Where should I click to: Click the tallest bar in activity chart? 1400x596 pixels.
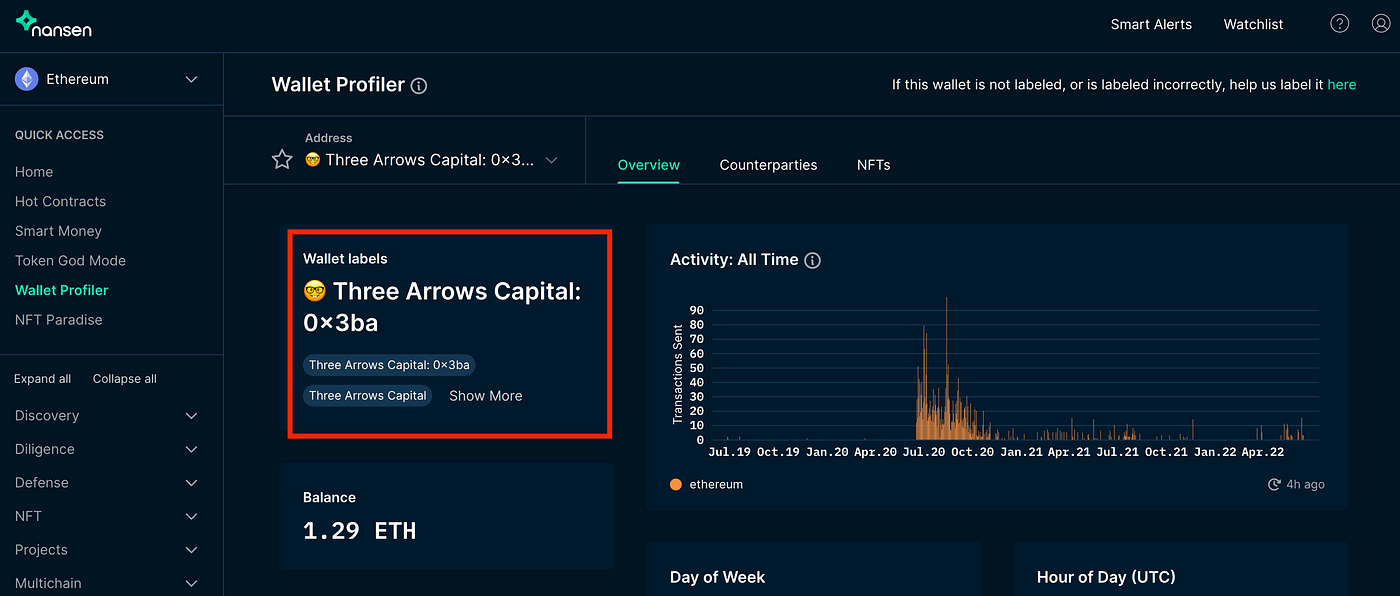[946, 368]
